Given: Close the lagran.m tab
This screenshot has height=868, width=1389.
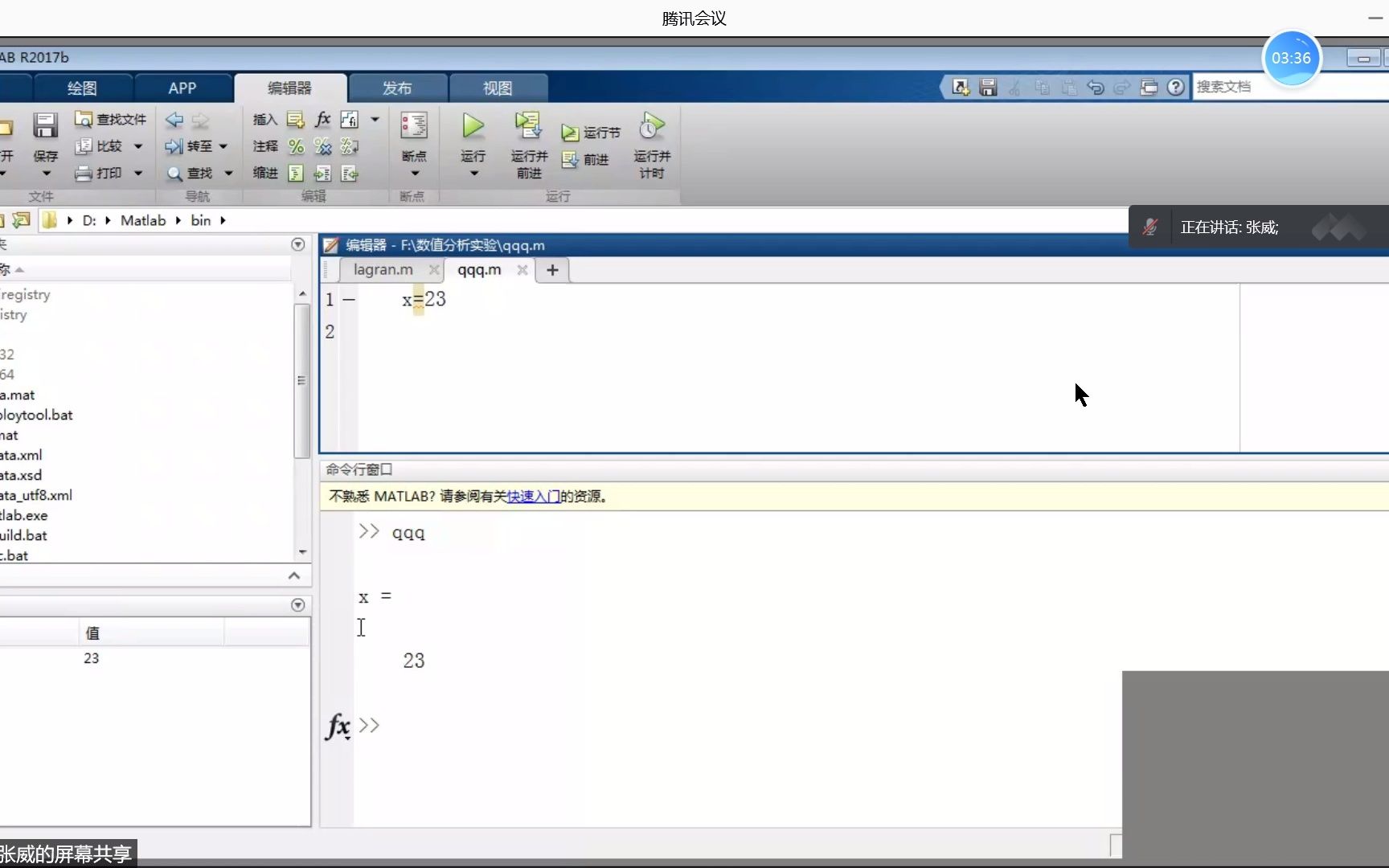Looking at the screenshot, I should [434, 270].
